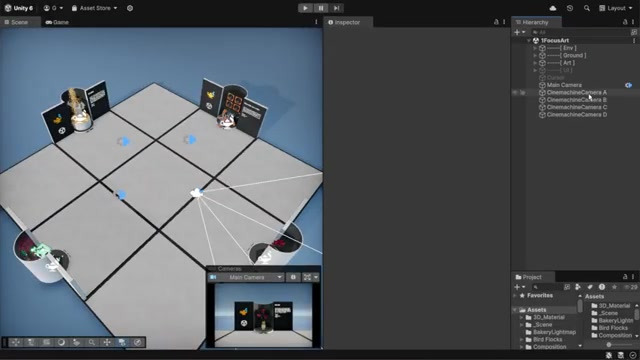Open the Hierarchy create (+) dropdown

click(520, 32)
